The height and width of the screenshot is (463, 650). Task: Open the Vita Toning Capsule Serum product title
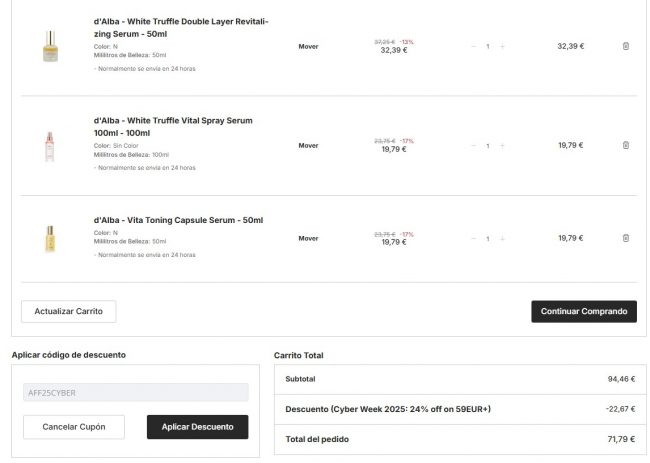point(178,220)
